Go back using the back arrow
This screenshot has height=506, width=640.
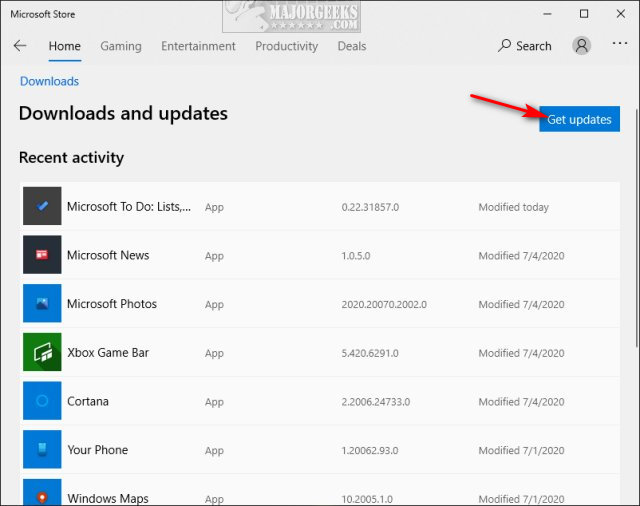click(x=20, y=46)
